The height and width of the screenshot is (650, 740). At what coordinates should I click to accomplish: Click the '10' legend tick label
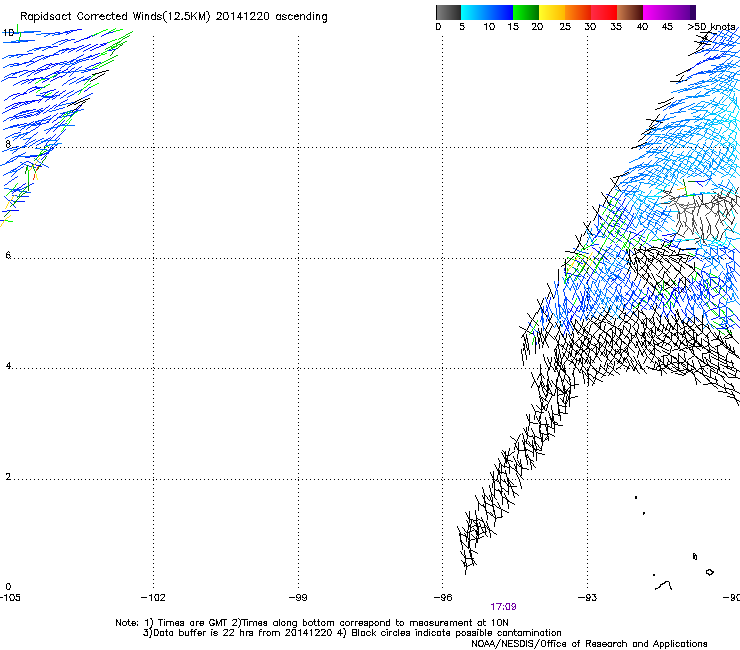[x=489, y=27]
